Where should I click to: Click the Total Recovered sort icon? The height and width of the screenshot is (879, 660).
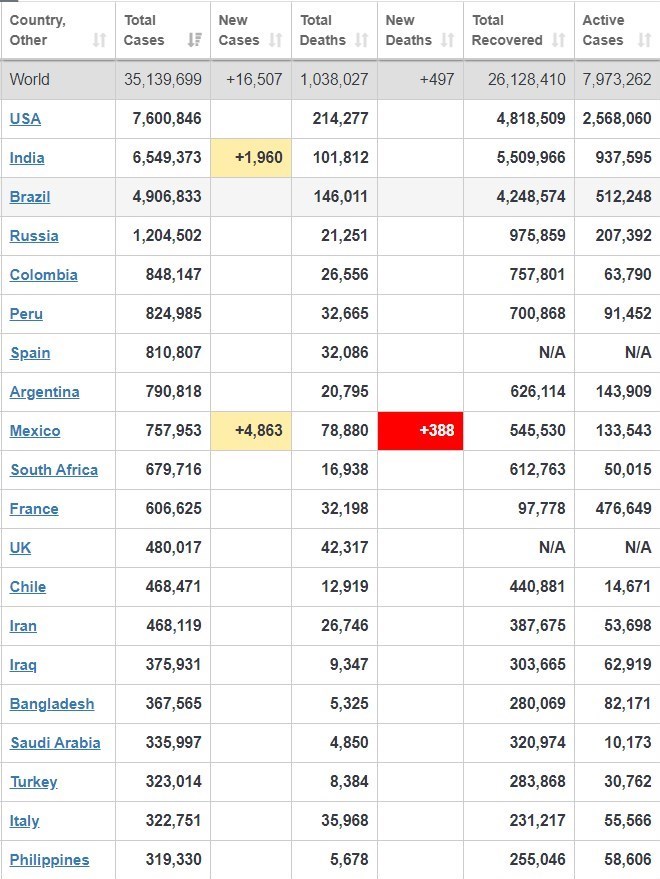click(x=558, y=40)
